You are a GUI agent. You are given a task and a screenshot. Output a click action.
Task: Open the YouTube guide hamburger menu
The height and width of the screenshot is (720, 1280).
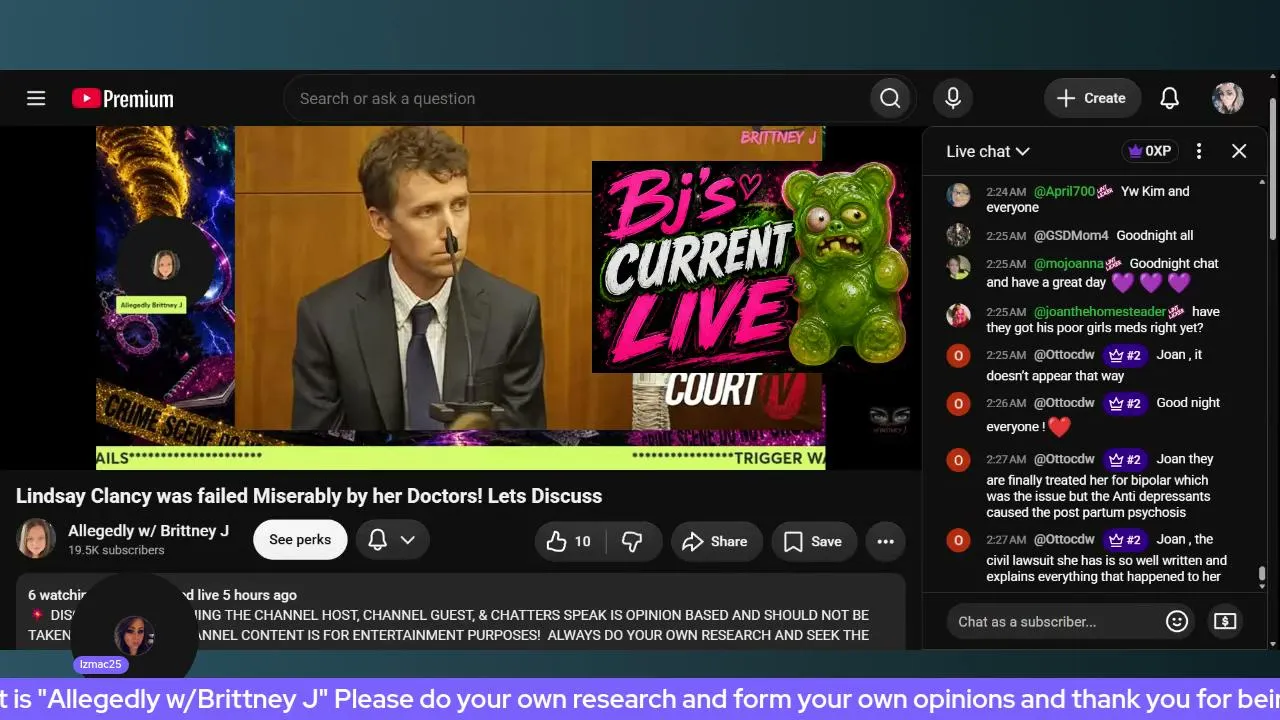pyautogui.click(x=36, y=98)
